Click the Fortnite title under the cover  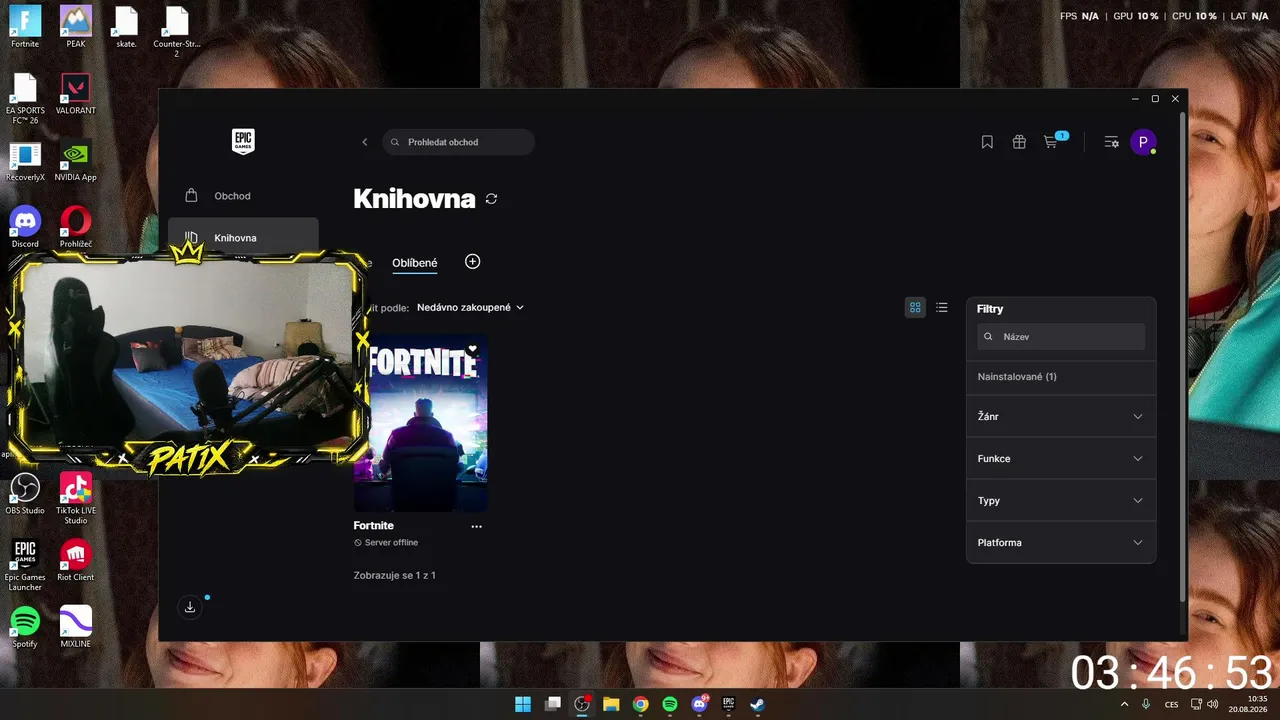coord(374,526)
